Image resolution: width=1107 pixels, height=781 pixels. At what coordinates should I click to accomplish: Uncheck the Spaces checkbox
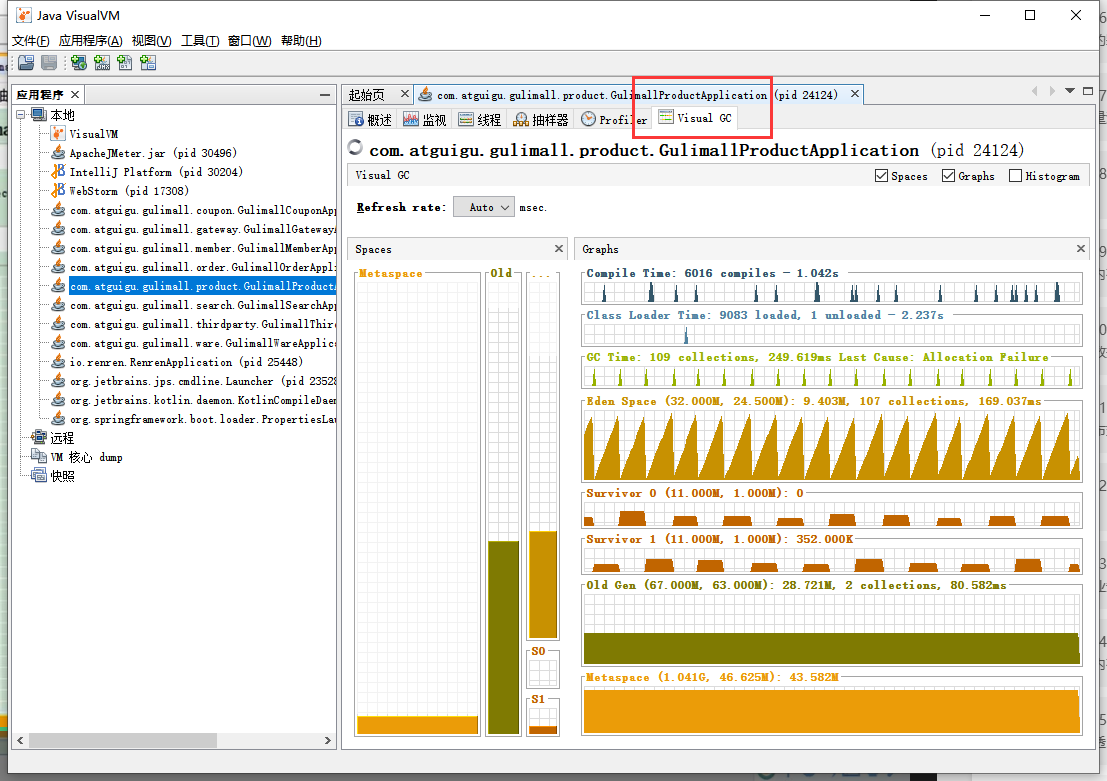881,176
